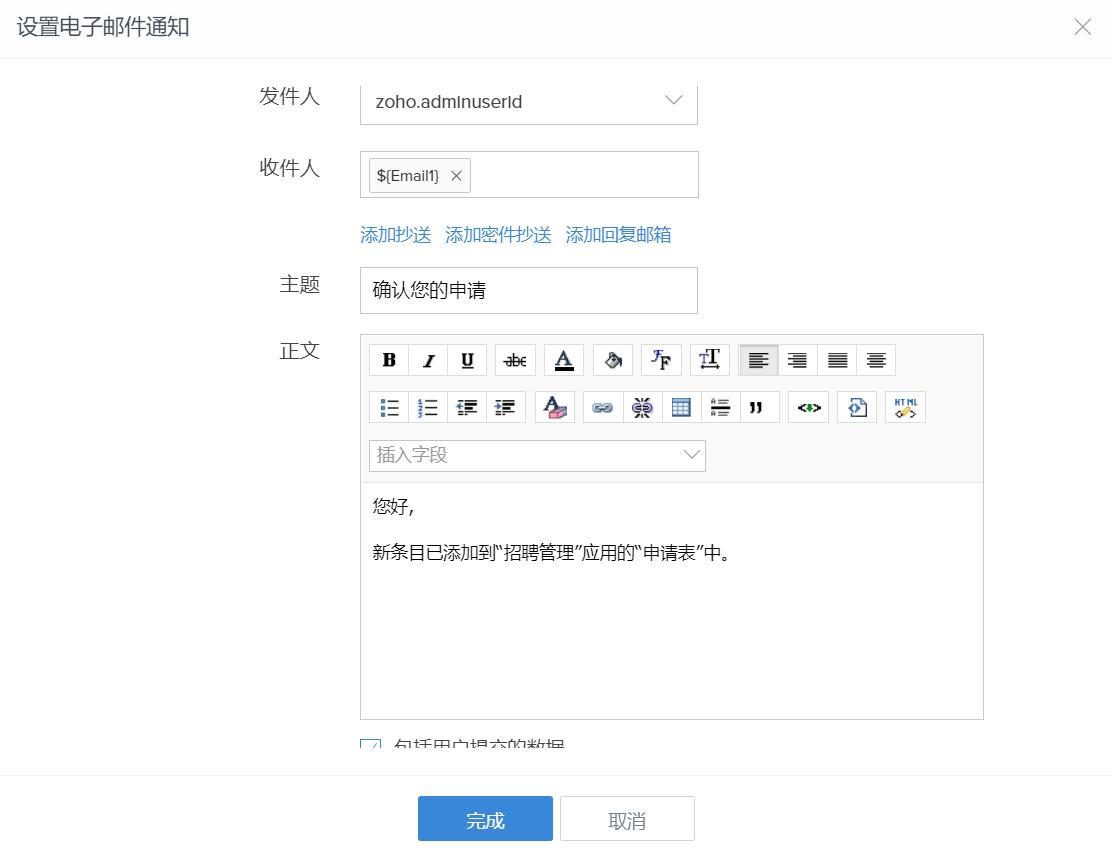Open the 发件人 sender dropdown
This screenshot has height=851, width=1113.
coord(528,102)
